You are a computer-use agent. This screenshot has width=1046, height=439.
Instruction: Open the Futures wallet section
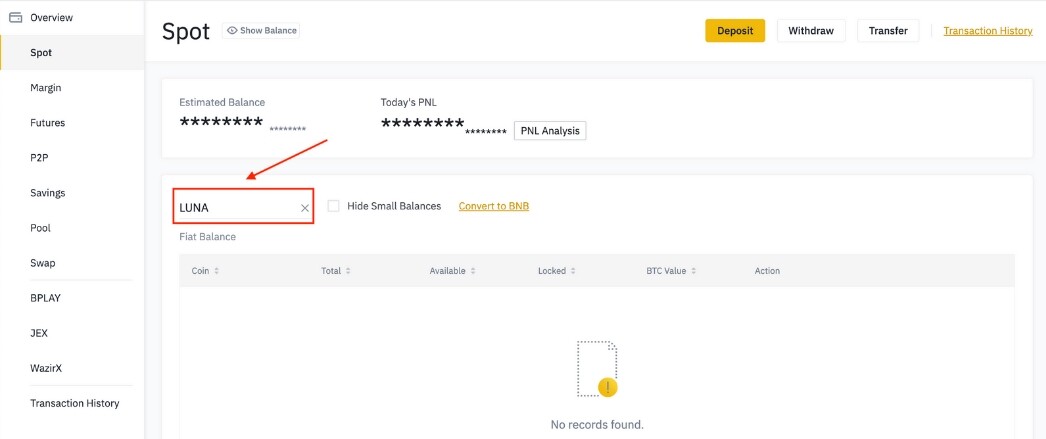click(47, 123)
